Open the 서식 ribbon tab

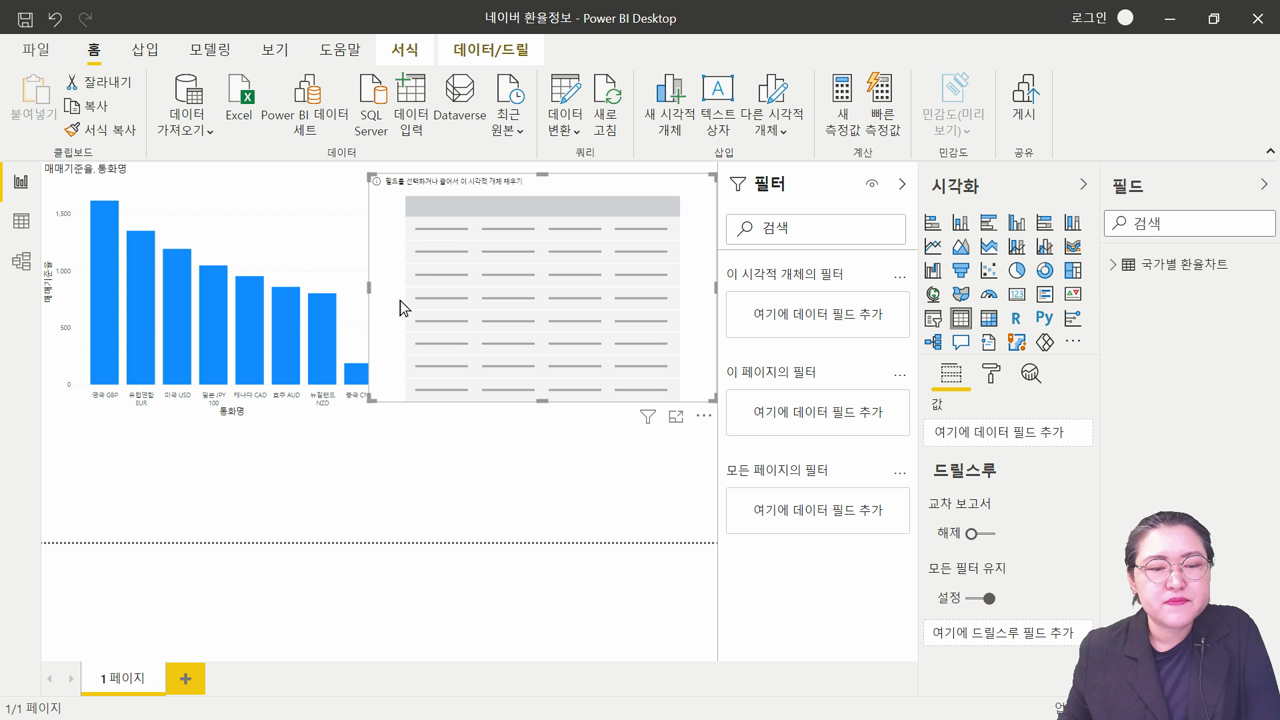tap(405, 49)
